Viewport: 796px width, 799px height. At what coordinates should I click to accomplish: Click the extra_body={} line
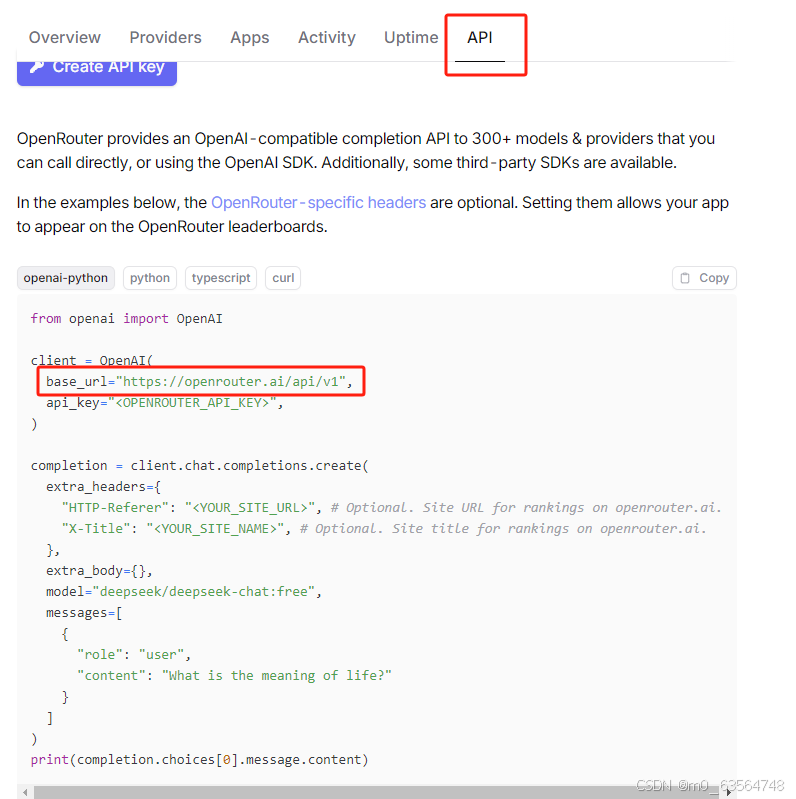99,571
